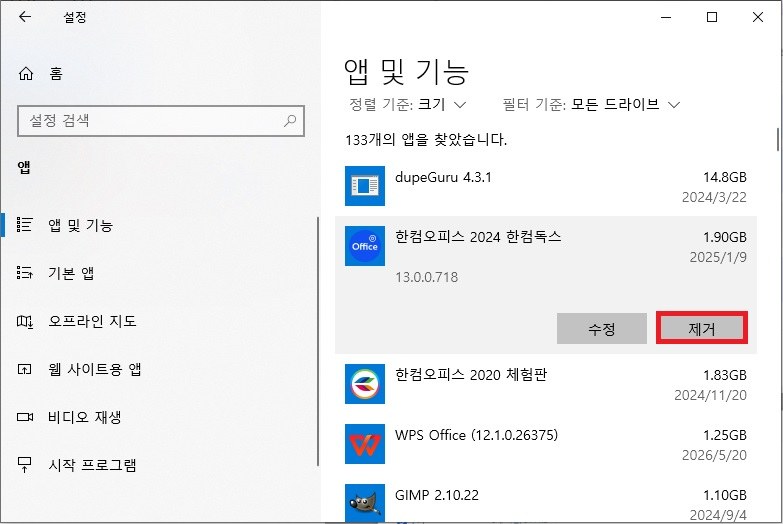Screen dimensions: 783x524
Task: Click the 설정 검색 search field
Action: tap(161, 121)
